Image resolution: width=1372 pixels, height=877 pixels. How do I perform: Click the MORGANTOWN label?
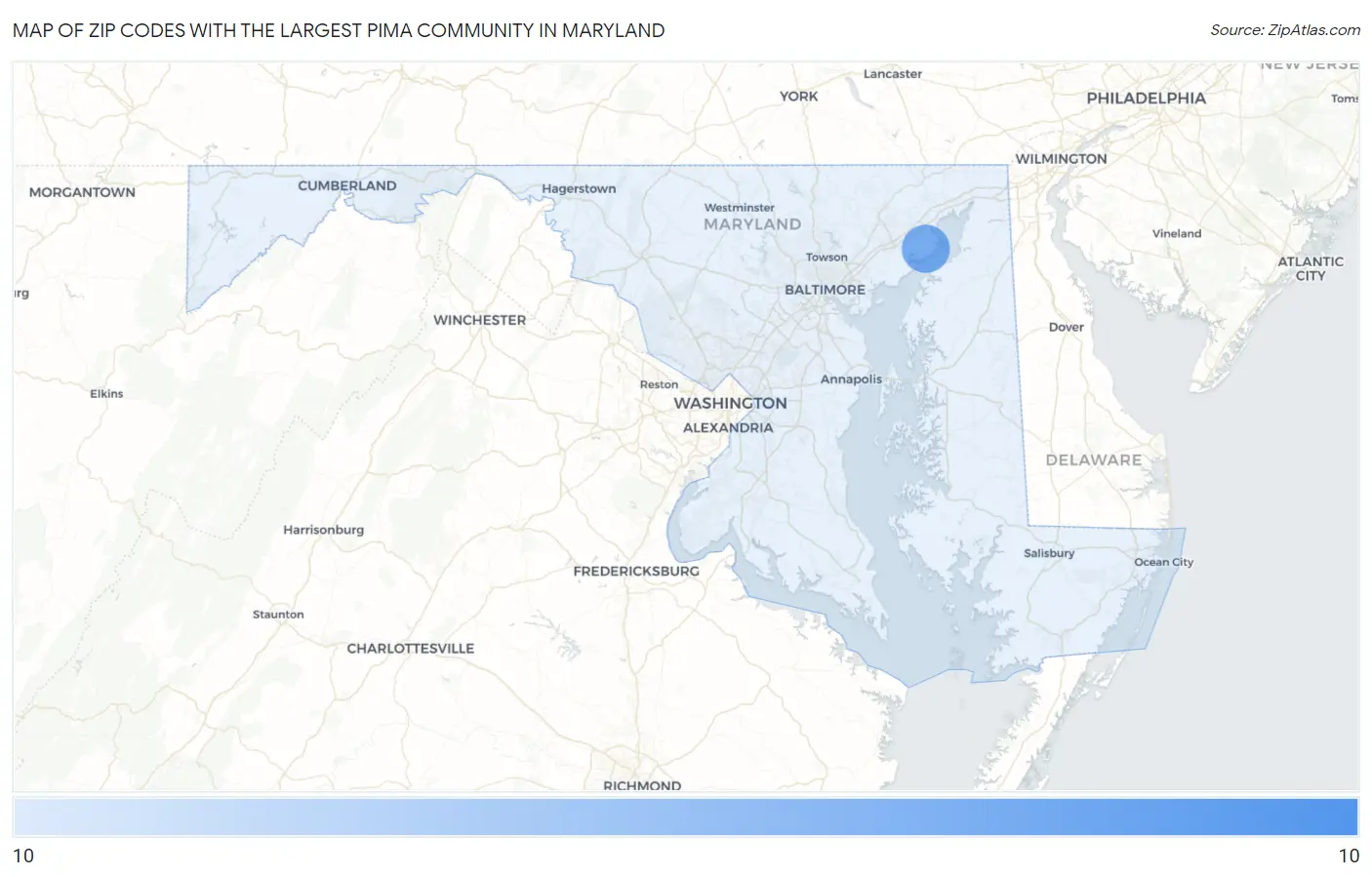(82, 192)
